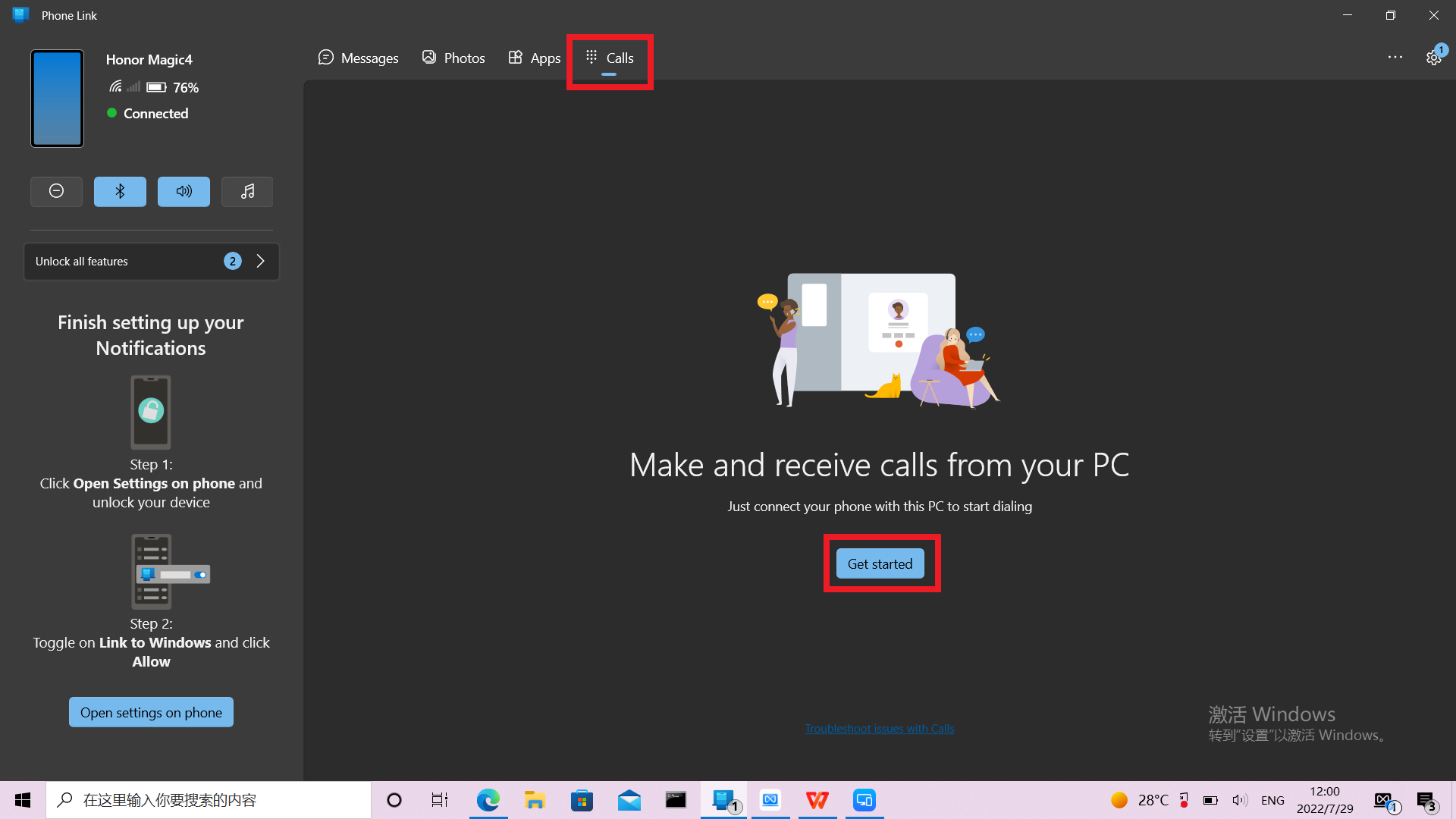Click weather 28°C widget in tray
1456x819 pixels.
pyautogui.click(x=1140, y=800)
